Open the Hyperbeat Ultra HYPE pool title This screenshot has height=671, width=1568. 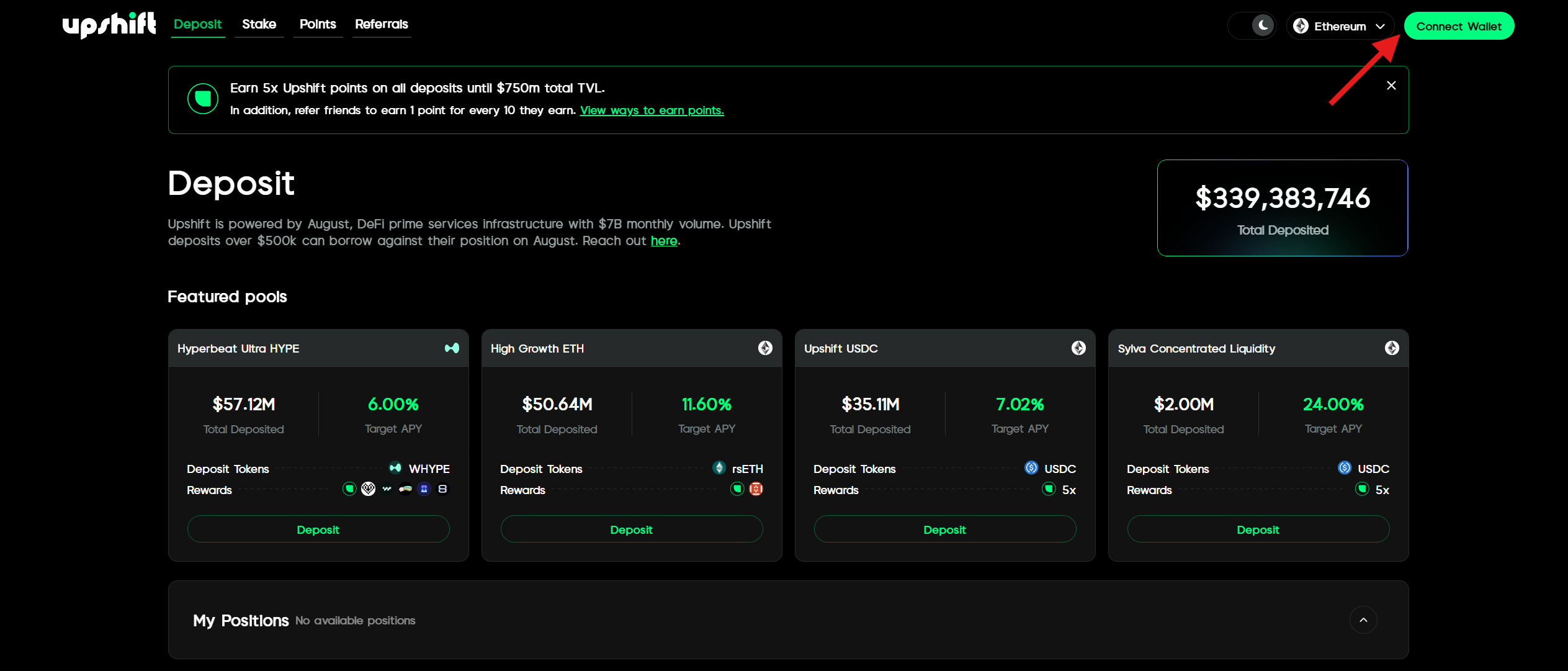(238, 349)
